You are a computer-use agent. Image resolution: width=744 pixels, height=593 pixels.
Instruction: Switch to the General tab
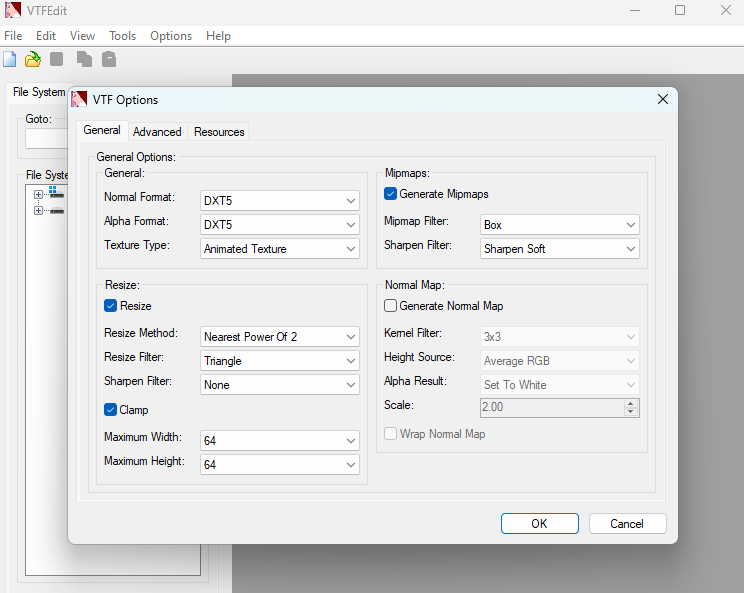(102, 130)
